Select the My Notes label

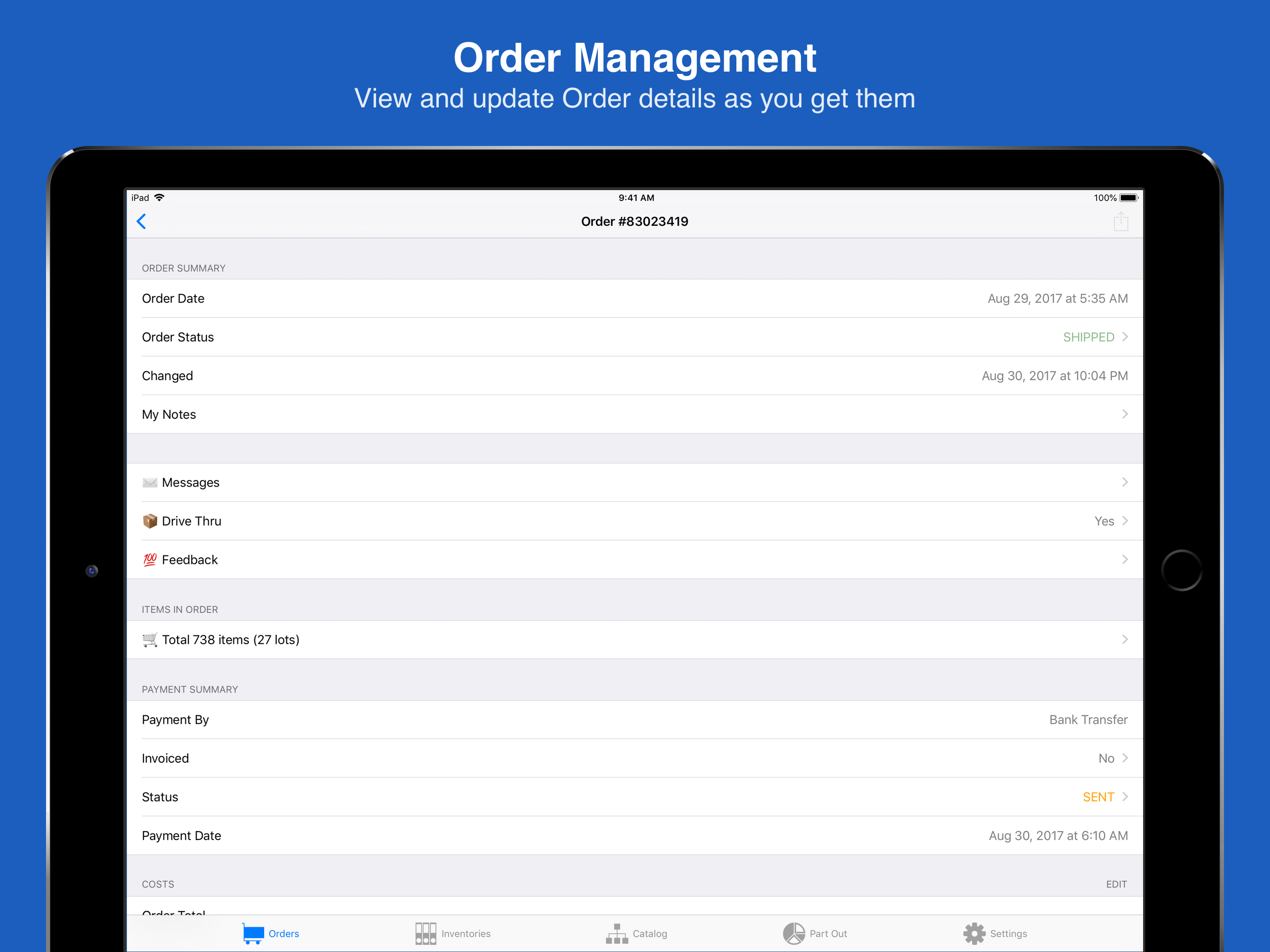click(169, 415)
